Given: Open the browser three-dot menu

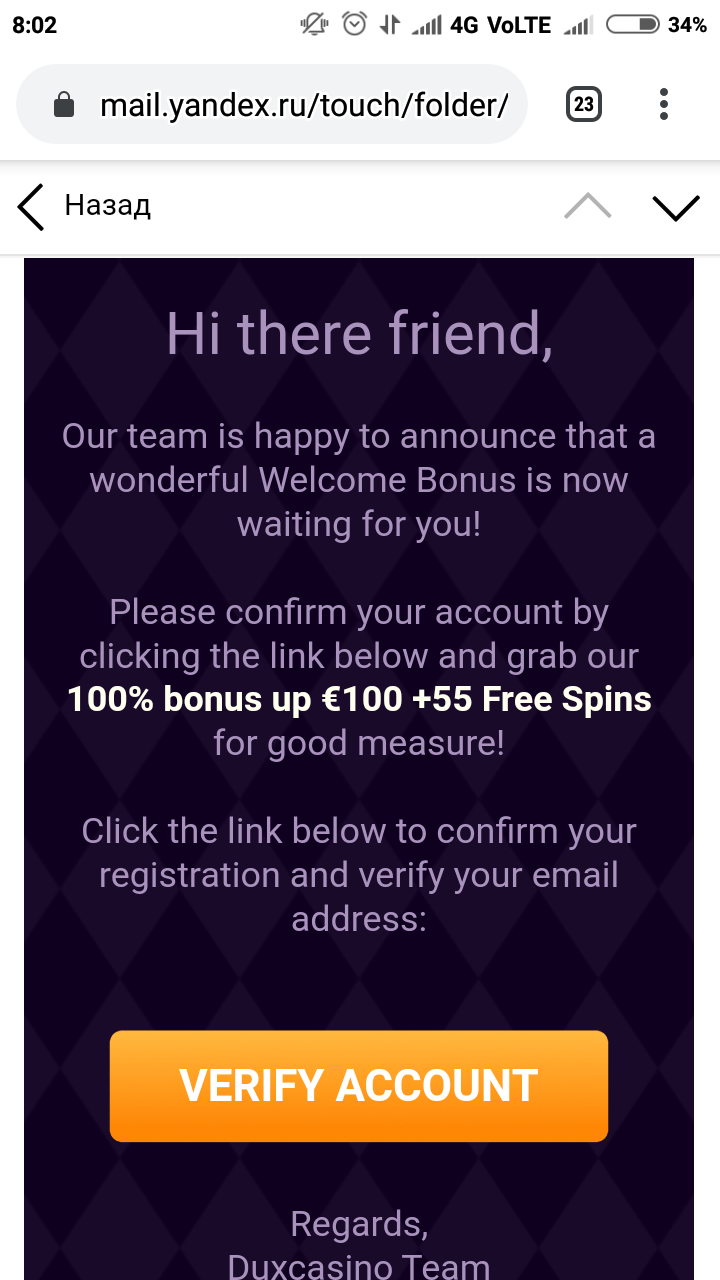Looking at the screenshot, I should pyautogui.click(x=664, y=104).
